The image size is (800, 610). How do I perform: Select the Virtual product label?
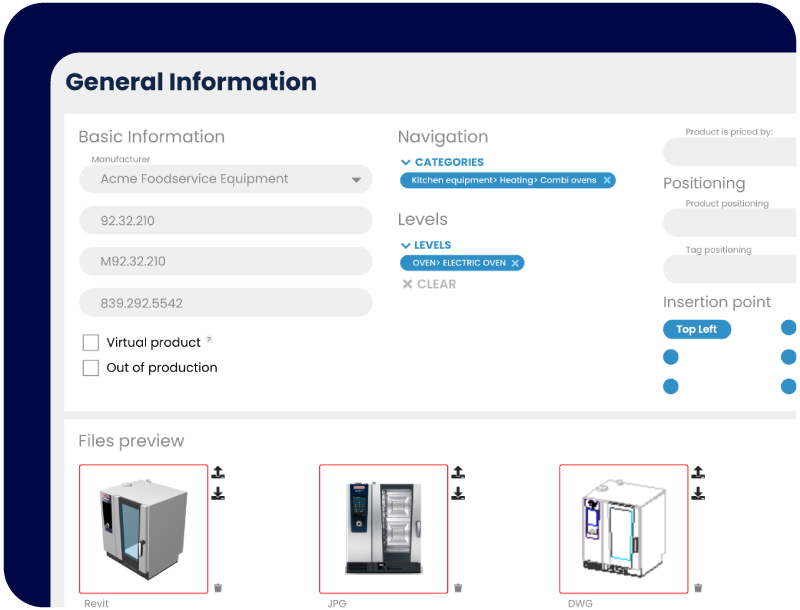pos(153,342)
